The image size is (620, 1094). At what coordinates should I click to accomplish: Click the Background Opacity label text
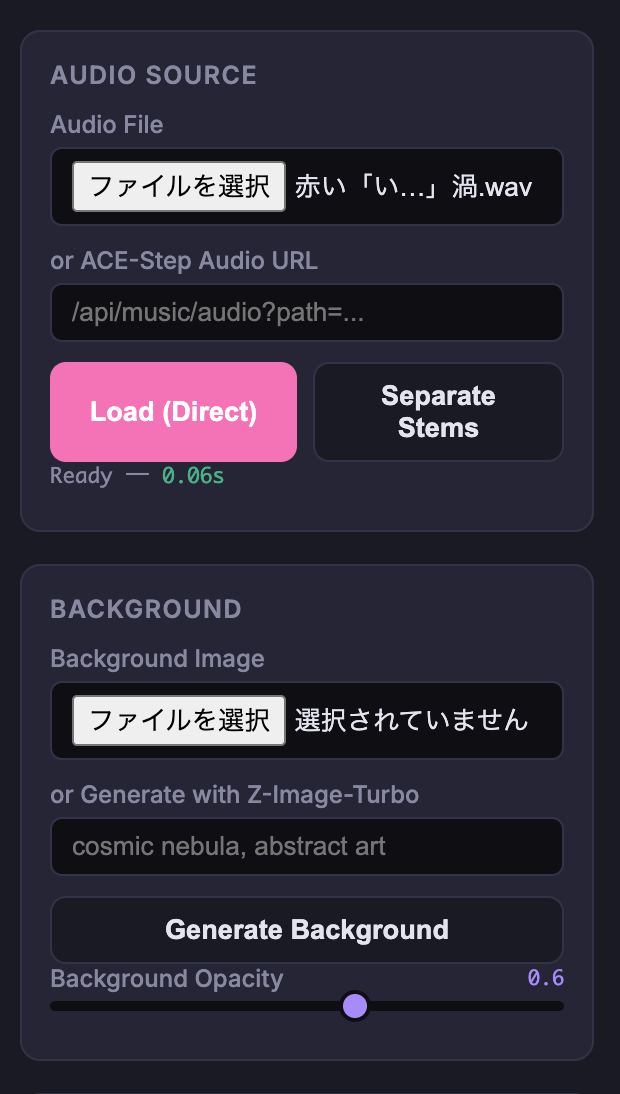pyautogui.click(x=167, y=978)
